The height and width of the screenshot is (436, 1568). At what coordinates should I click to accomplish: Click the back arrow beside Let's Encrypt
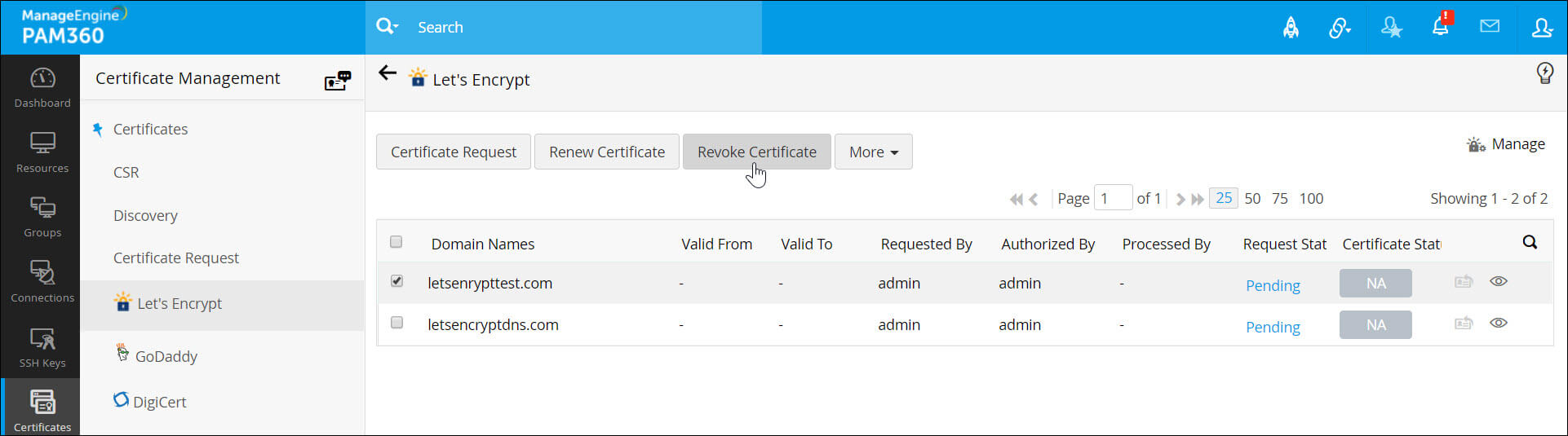[x=388, y=73]
